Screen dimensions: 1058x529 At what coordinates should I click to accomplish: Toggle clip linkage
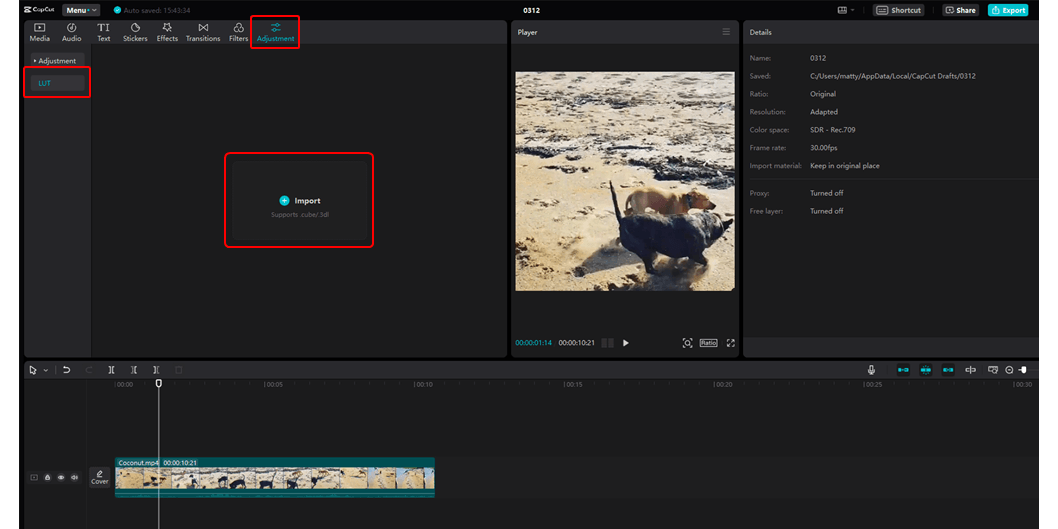tap(948, 370)
